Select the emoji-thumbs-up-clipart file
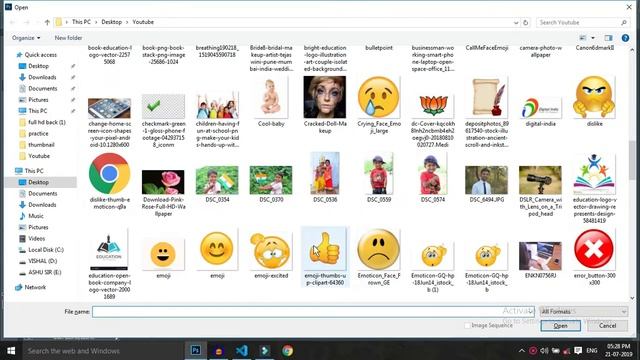The height and width of the screenshot is (360, 640). [325, 257]
